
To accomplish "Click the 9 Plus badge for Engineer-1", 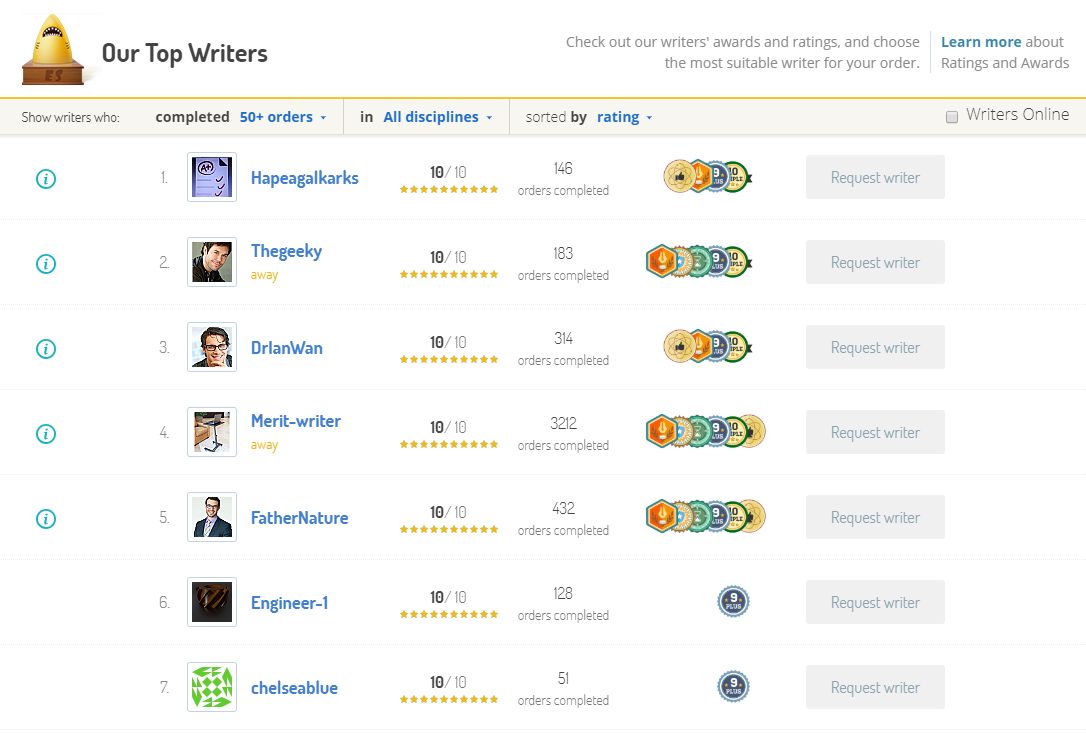I will [733, 602].
